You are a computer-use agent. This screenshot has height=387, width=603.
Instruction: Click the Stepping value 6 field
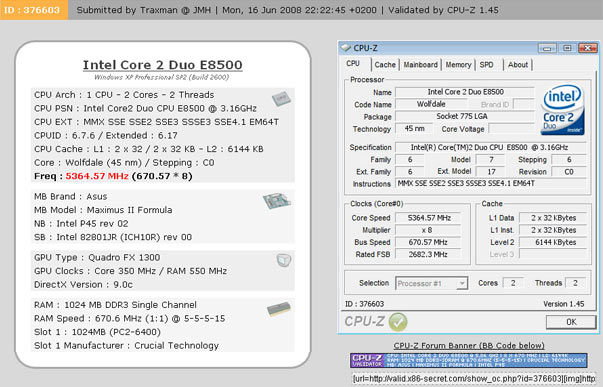[569, 159]
